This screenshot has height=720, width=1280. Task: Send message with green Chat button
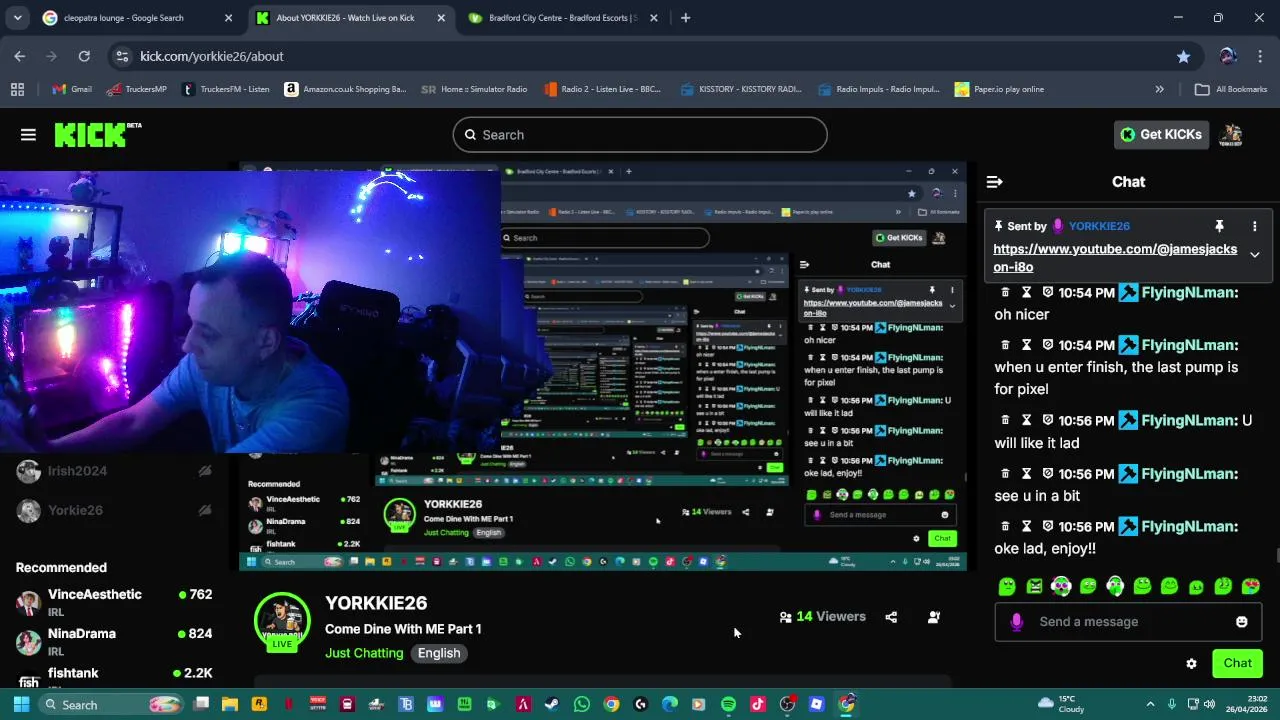(x=1237, y=663)
